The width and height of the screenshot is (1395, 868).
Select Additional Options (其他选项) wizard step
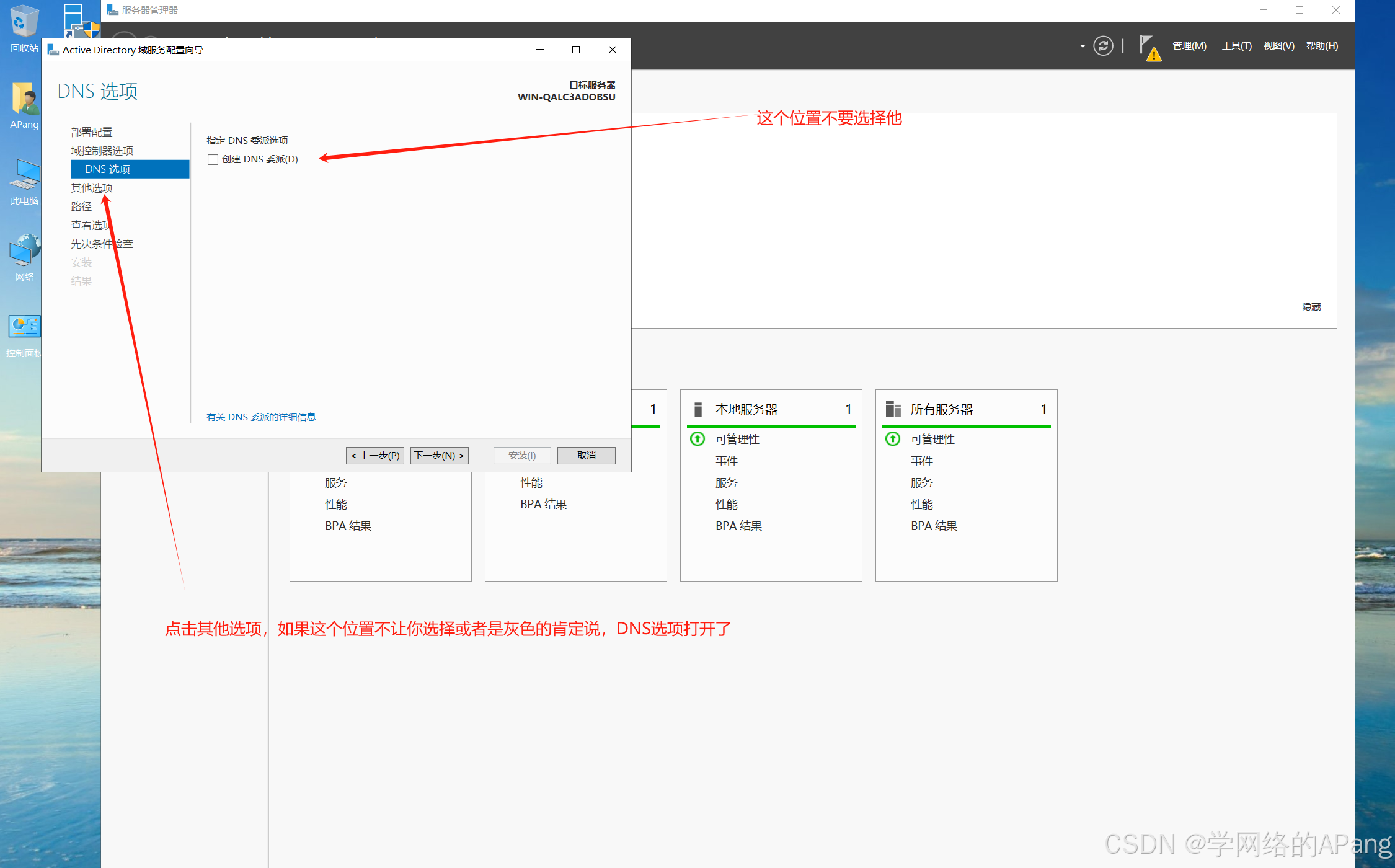click(x=92, y=188)
